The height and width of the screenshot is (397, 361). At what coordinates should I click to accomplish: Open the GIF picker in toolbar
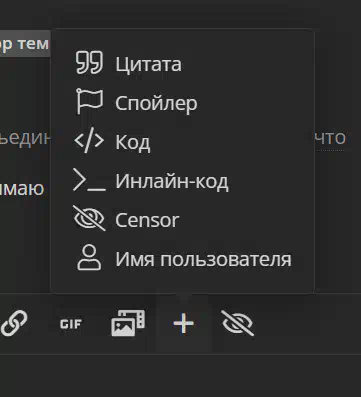click(x=71, y=324)
